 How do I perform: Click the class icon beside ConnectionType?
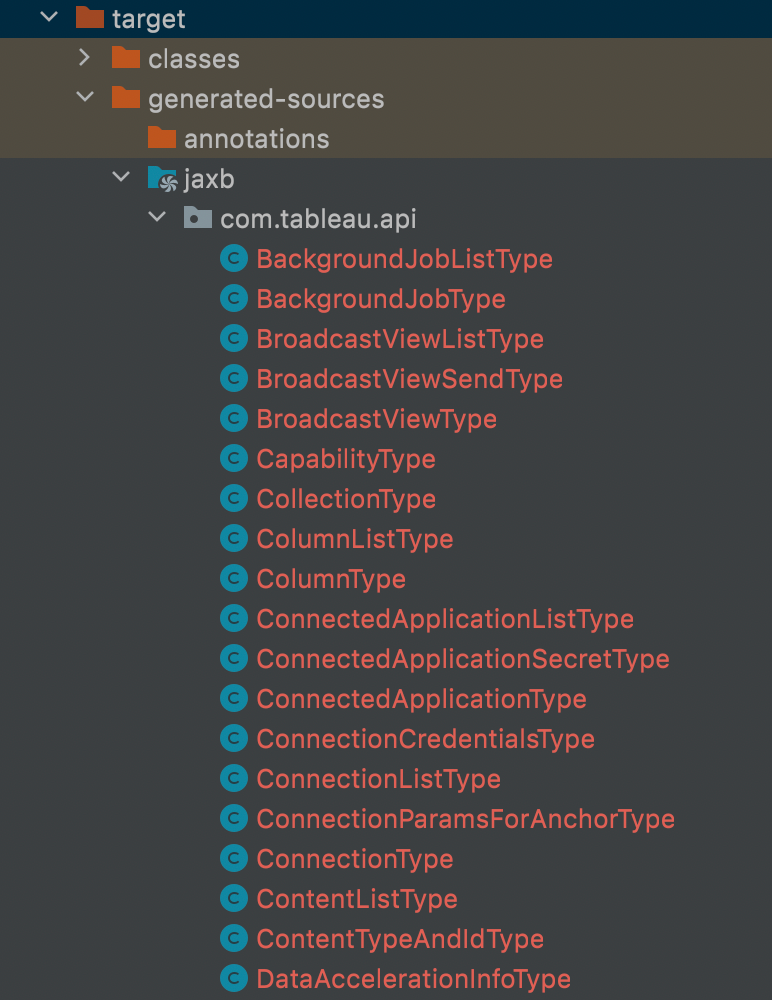tap(233, 858)
